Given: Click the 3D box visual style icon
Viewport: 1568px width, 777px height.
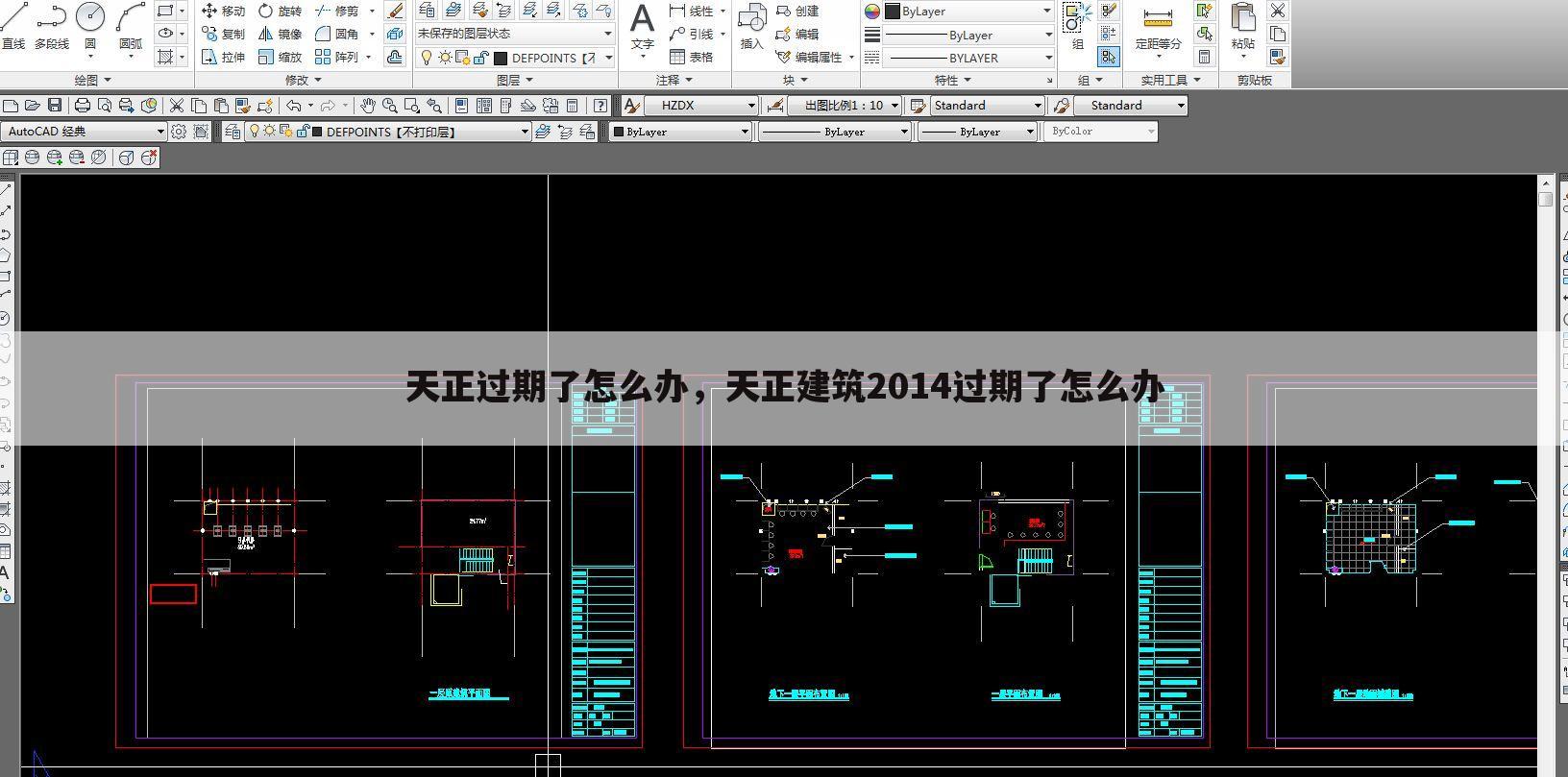Looking at the screenshot, I should 126,158.
